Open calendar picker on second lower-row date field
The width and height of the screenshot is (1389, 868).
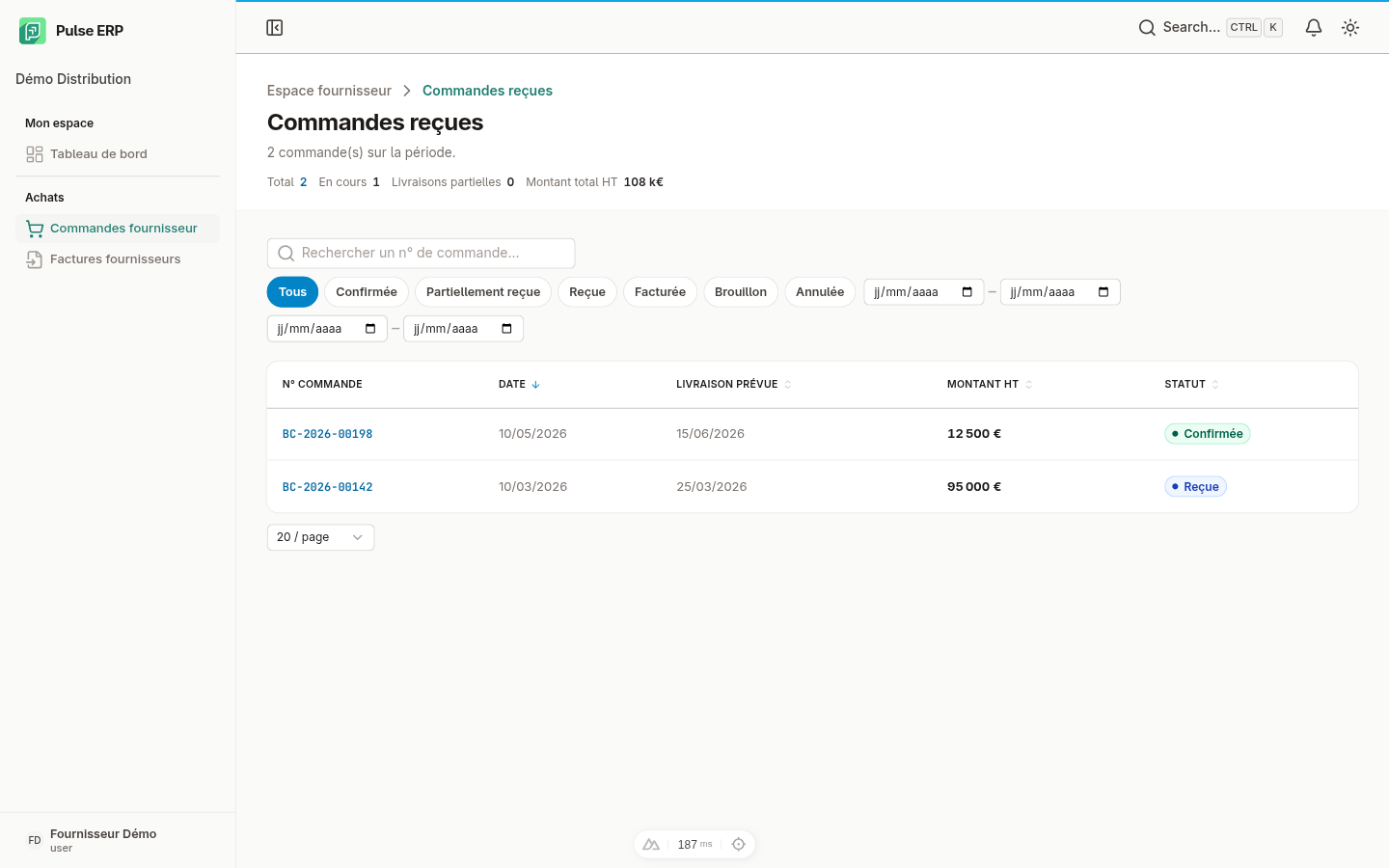pos(506,329)
